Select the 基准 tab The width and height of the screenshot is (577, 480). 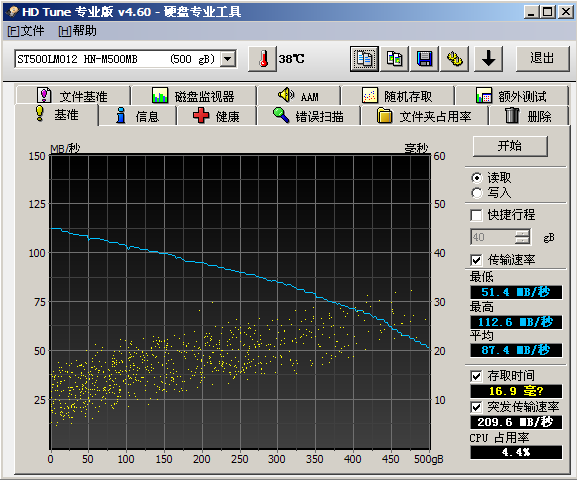pos(57,115)
